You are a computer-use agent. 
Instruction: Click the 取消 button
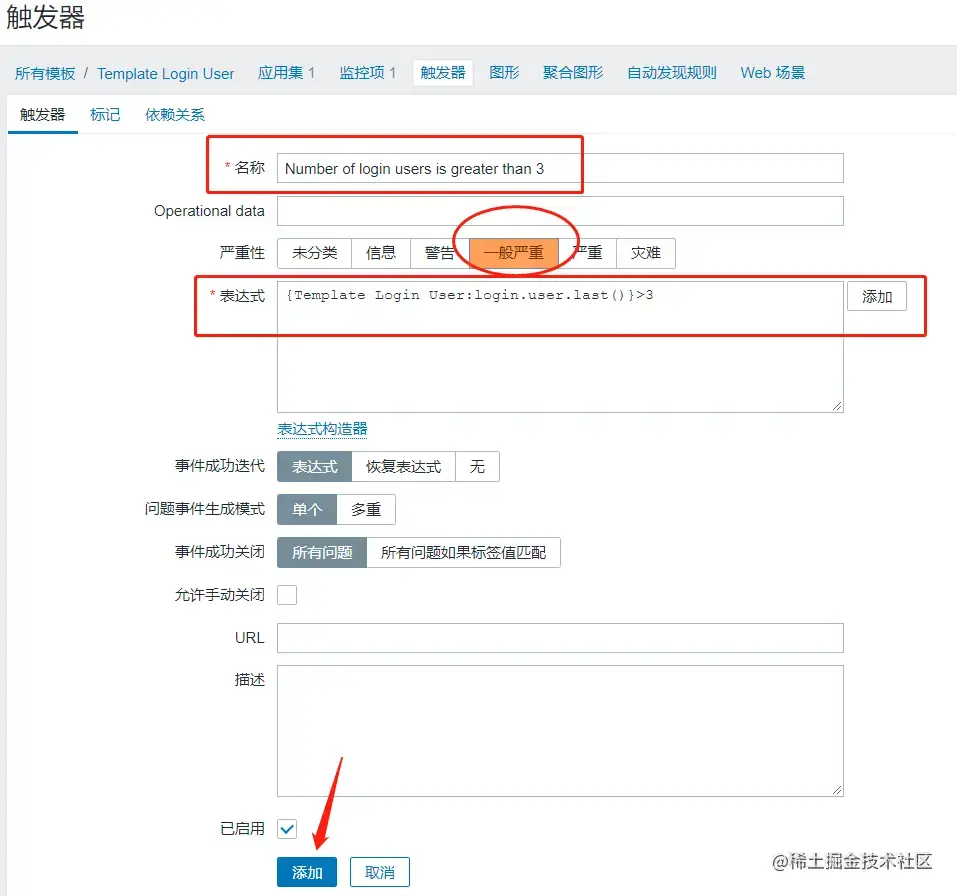tap(380, 872)
